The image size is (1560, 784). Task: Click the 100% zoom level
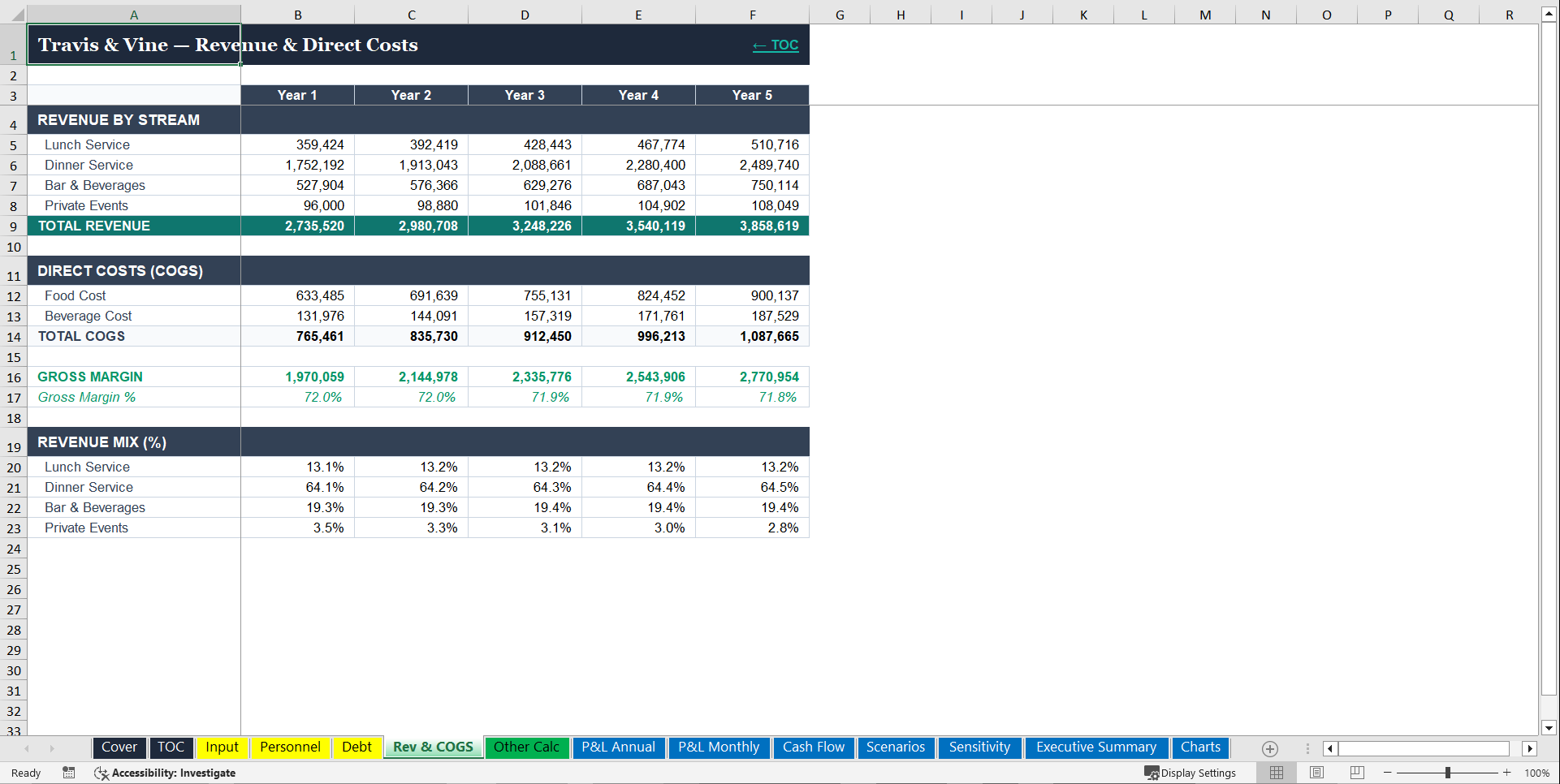[1536, 773]
